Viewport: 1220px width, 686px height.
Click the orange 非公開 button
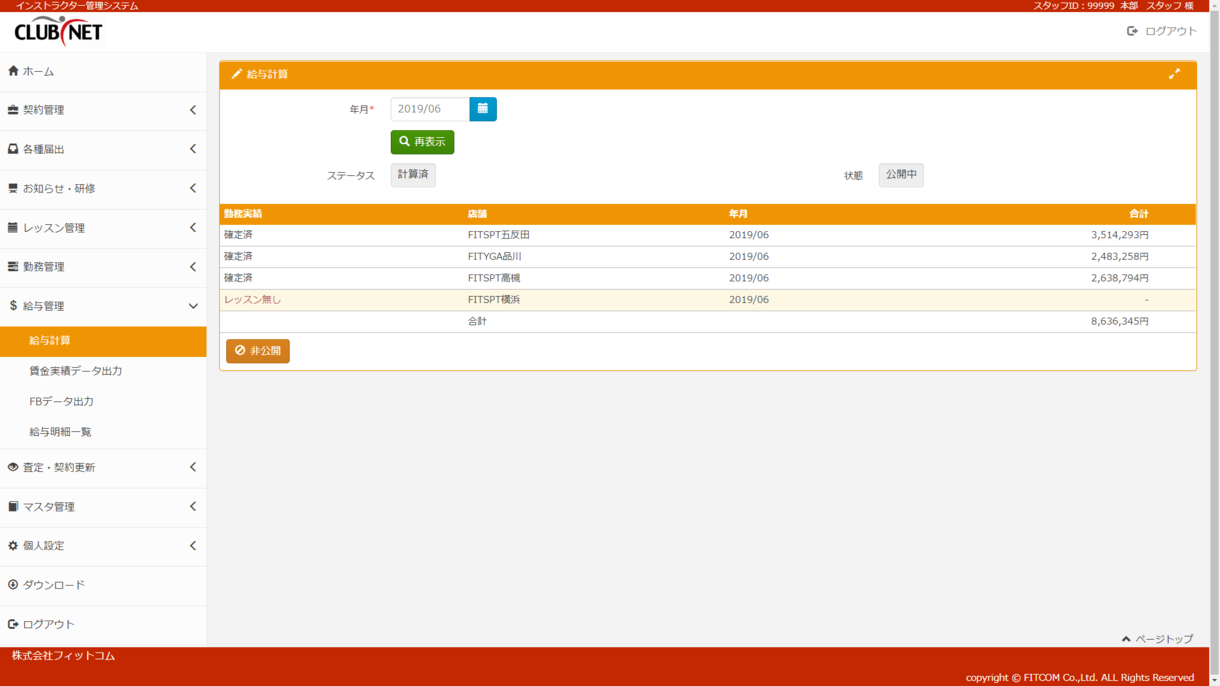pos(258,351)
